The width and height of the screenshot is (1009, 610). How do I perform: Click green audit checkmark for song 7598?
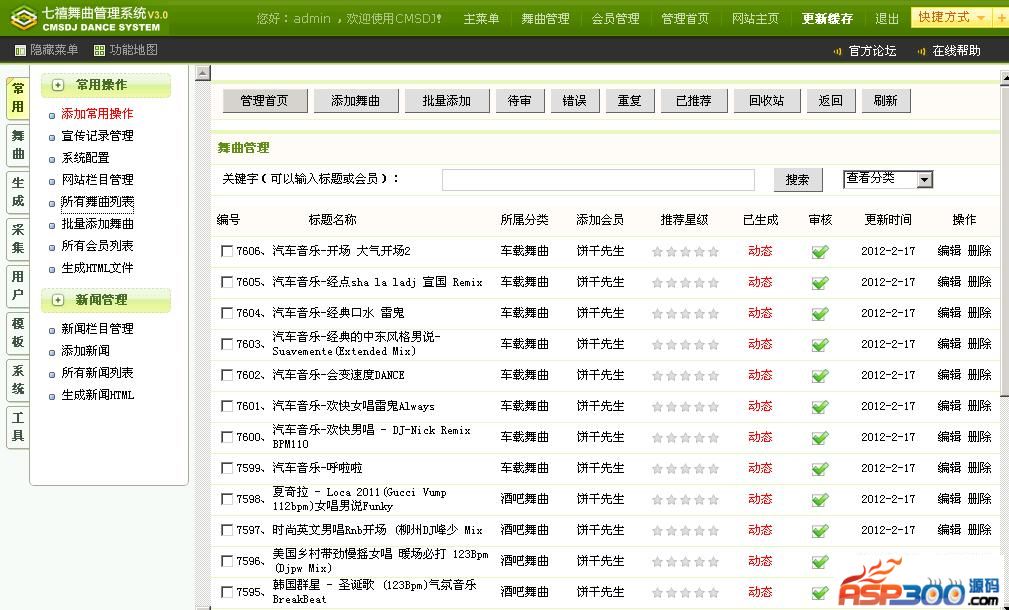tap(820, 499)
